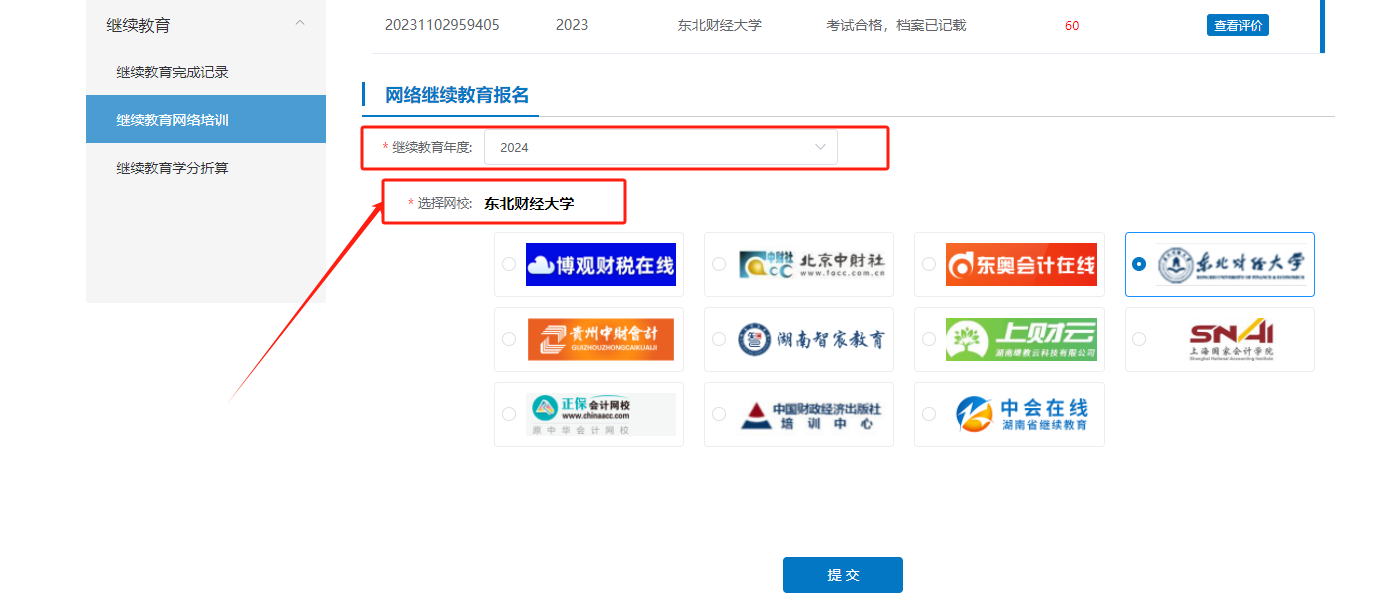
Task: Open 继续教育完成记录 in the sidebar
Action: (173, 72)
